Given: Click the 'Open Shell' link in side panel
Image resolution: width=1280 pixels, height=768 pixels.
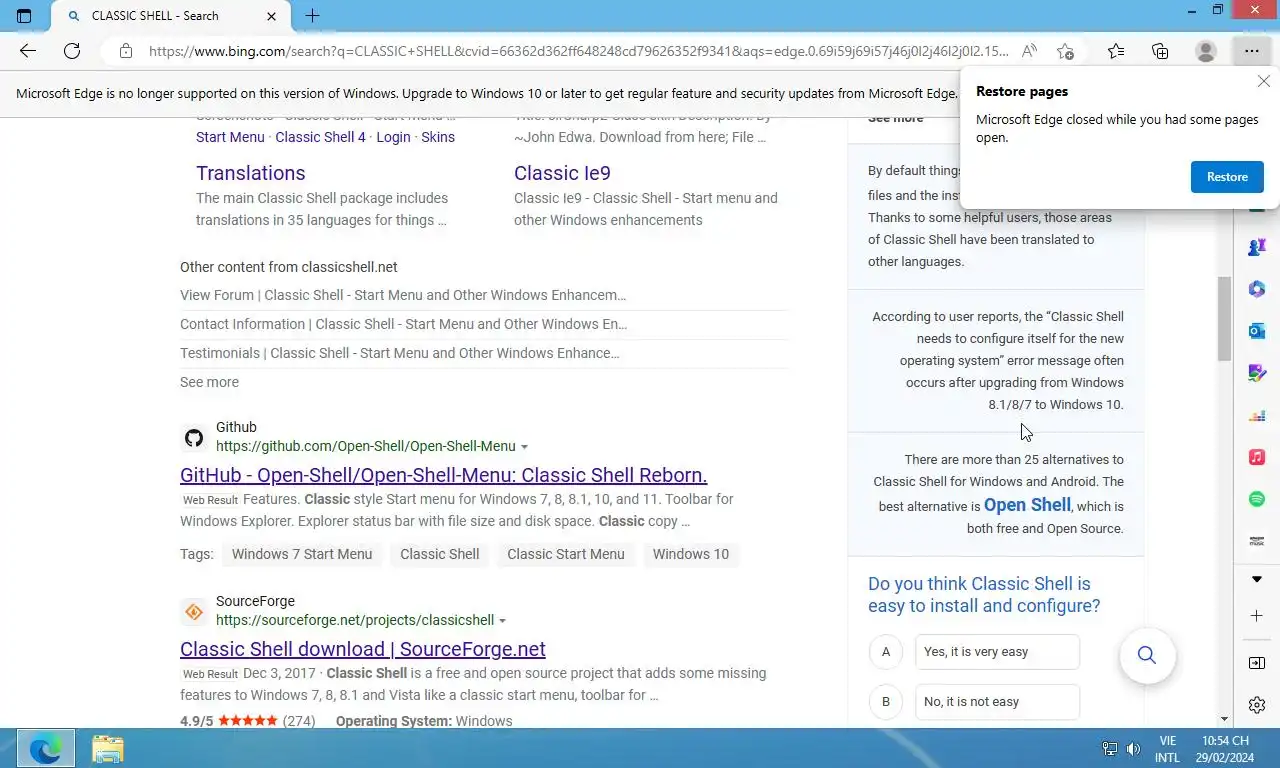Looking at the screenshot, I should (1027, 505).
